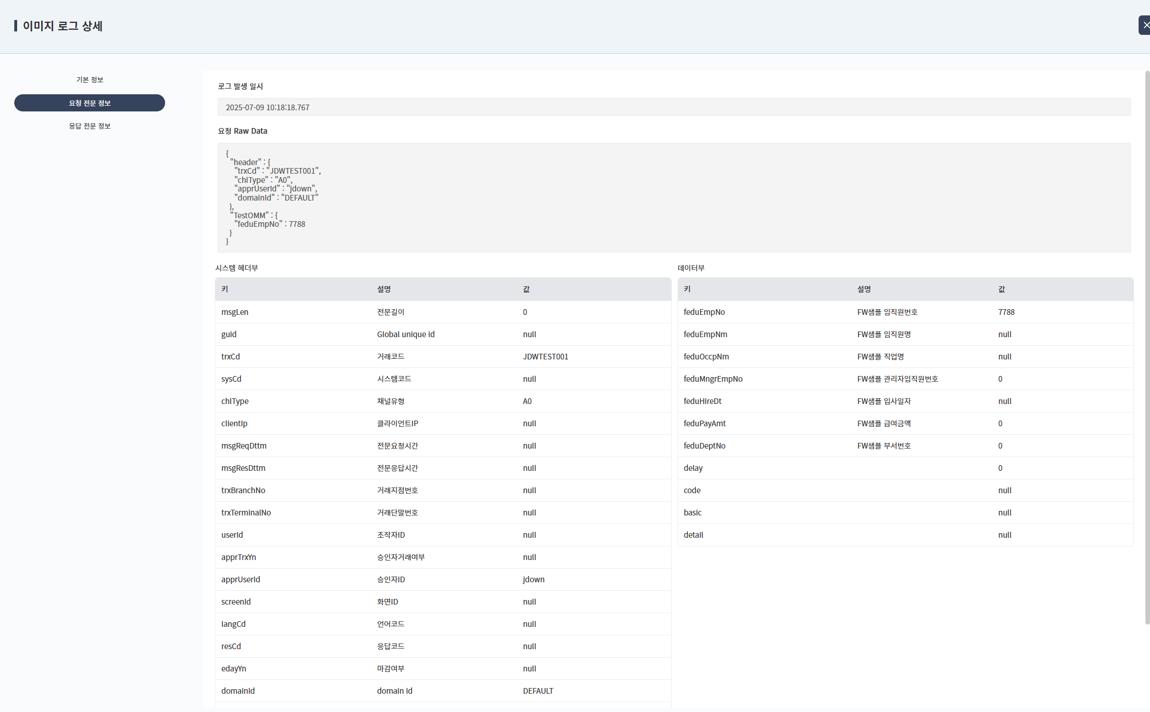Select the delay row key
Screen dimensions: 1150x712
[692, 468]
